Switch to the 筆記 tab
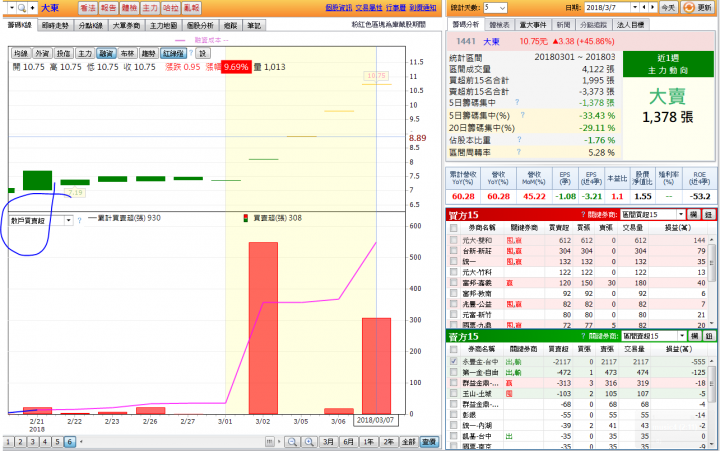This screenshot has width=720, height=451. pos(254,25)
